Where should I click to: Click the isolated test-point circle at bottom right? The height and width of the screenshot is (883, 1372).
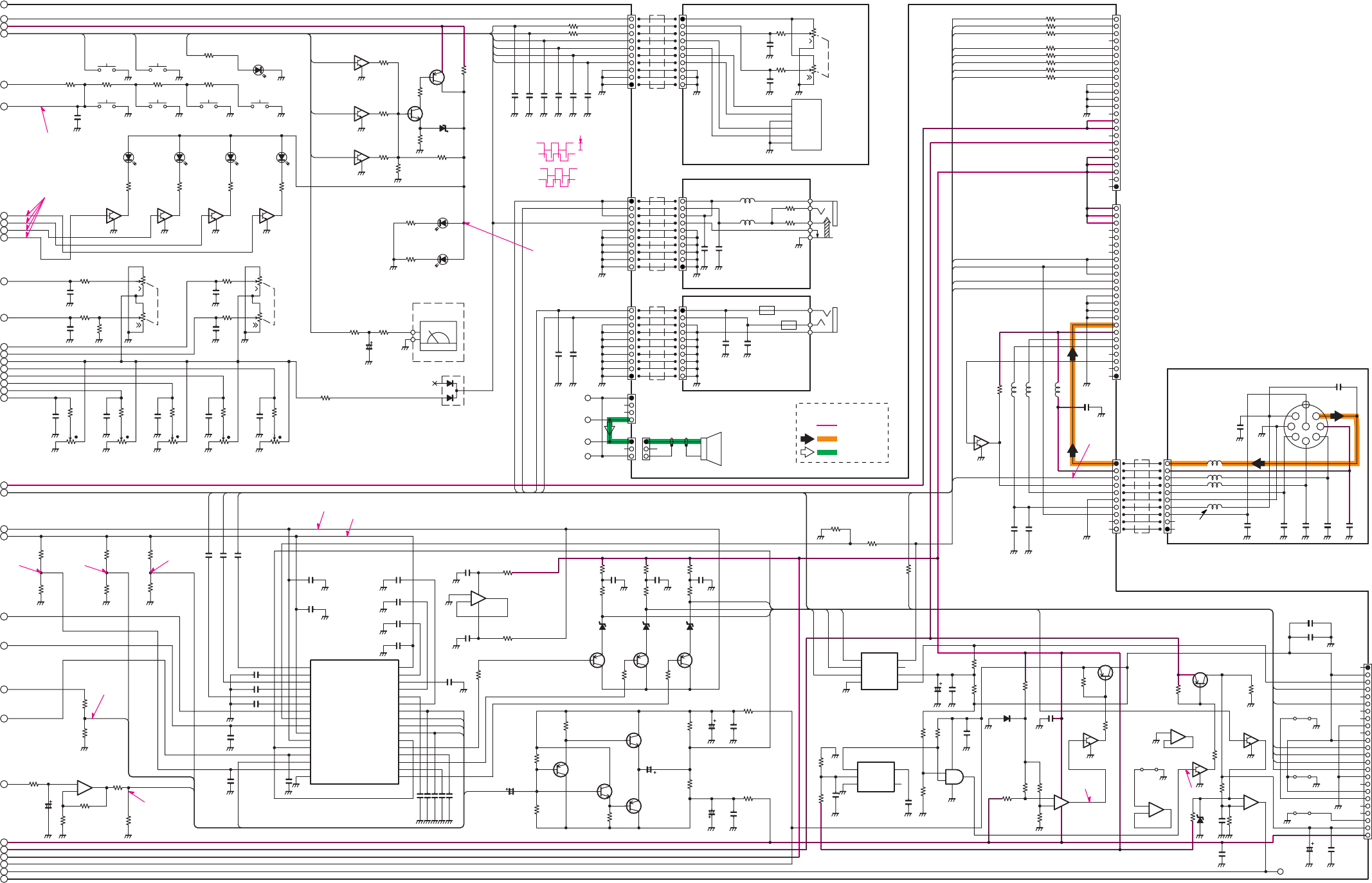tap(1281, 871)
